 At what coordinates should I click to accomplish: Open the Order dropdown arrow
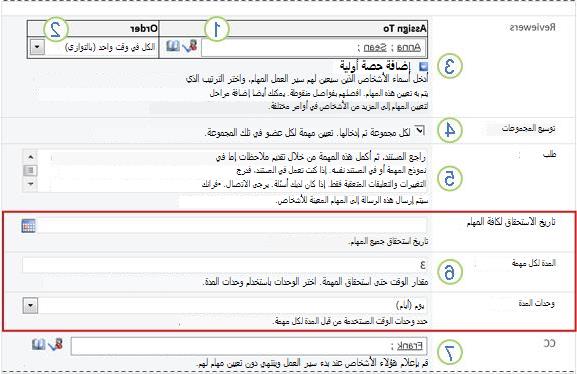click(37, 47)
